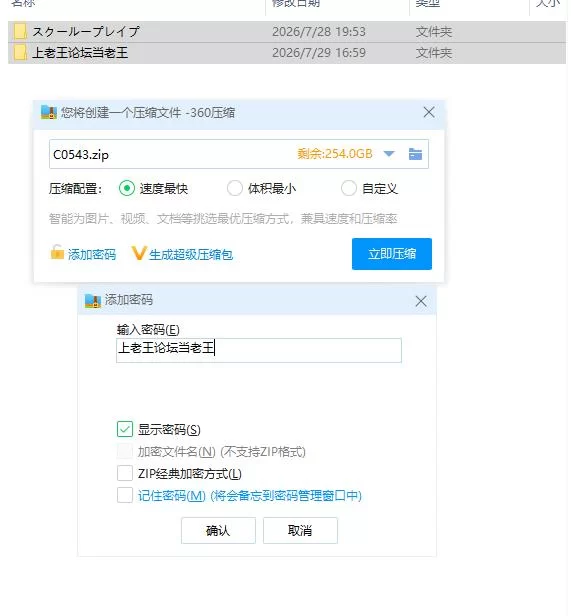Close the 您将创建一个压缩文件 dialog
Image resolution: width=571 pixels, height=616 pixels.
click(429, 112)
